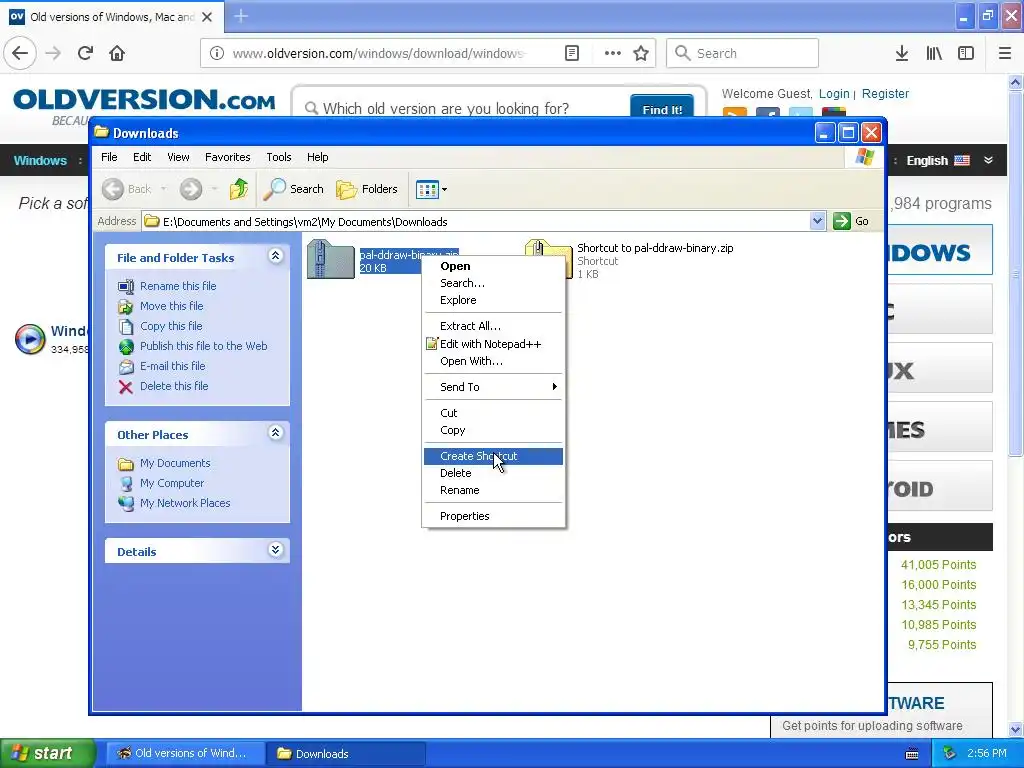Open Send To submenu arrow

click(x=554, y=387)
